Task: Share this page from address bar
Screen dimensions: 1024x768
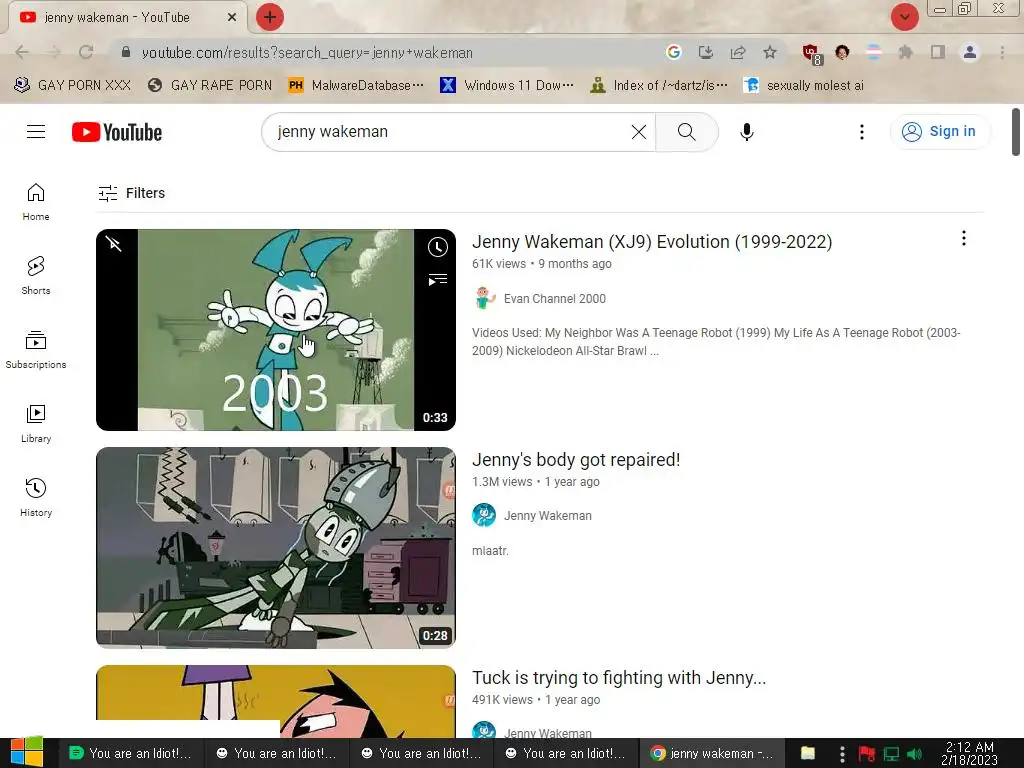Action: [x=738, y=52]
